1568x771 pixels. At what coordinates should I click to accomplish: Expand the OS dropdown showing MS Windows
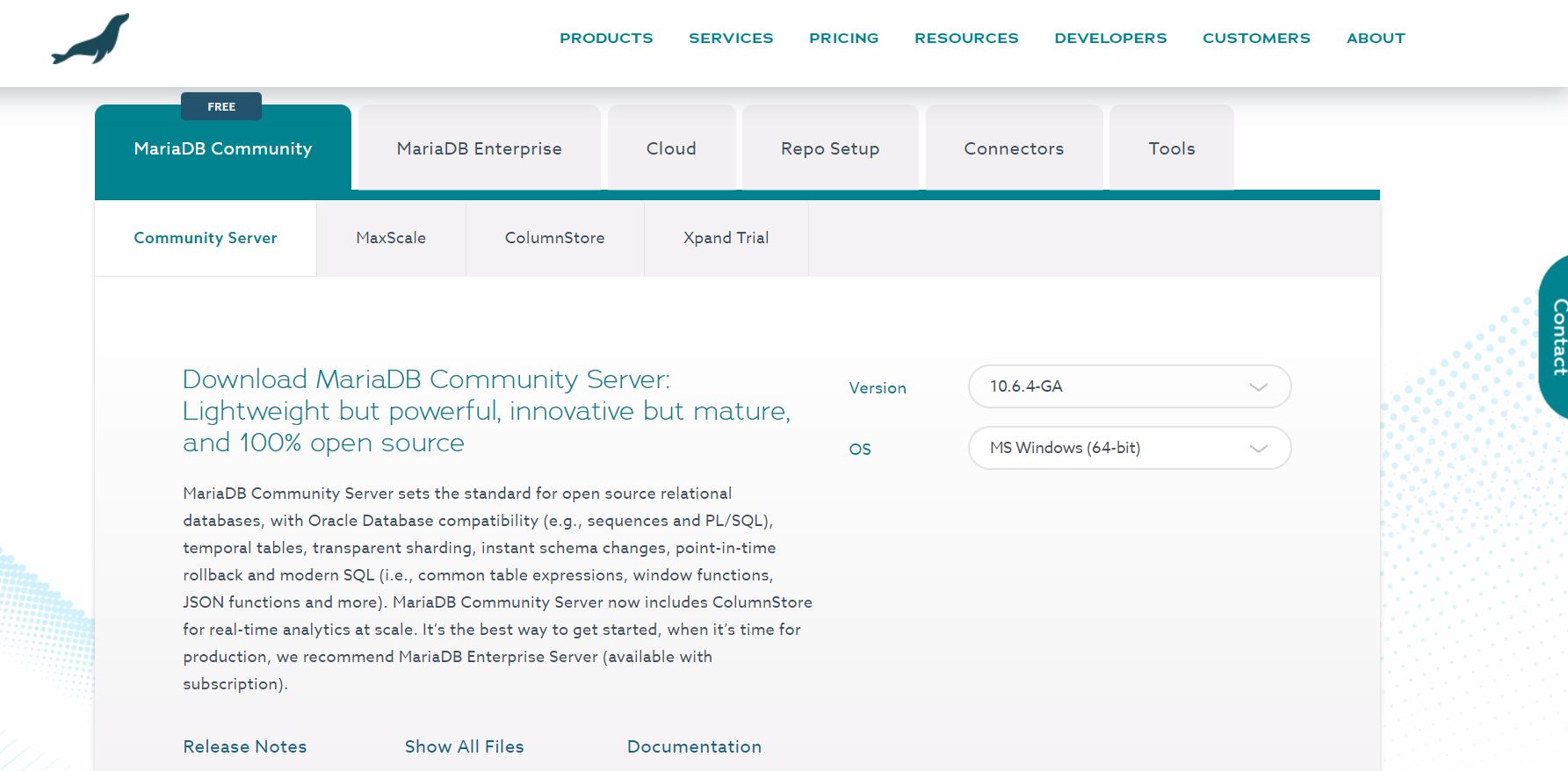coord(1129,448)
